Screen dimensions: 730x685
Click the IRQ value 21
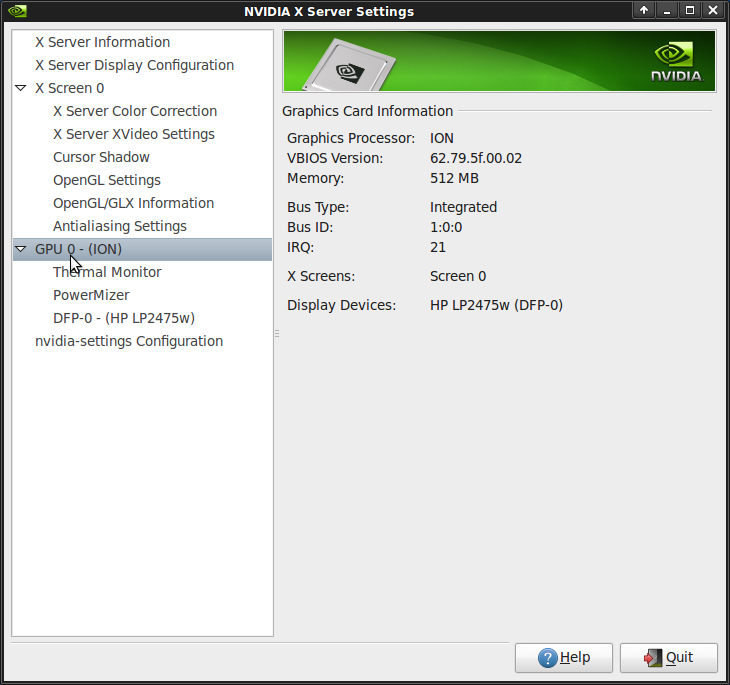point(438,247)
